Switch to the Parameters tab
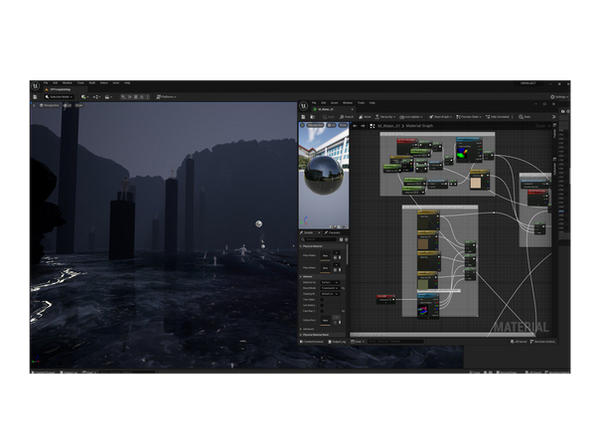 coord(333,232)
